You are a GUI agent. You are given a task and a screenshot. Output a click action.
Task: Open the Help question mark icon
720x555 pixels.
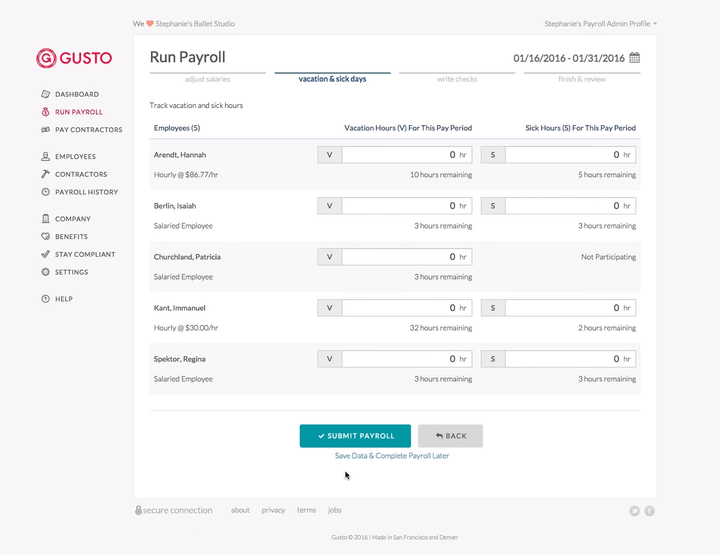click(x=46, y=299)
